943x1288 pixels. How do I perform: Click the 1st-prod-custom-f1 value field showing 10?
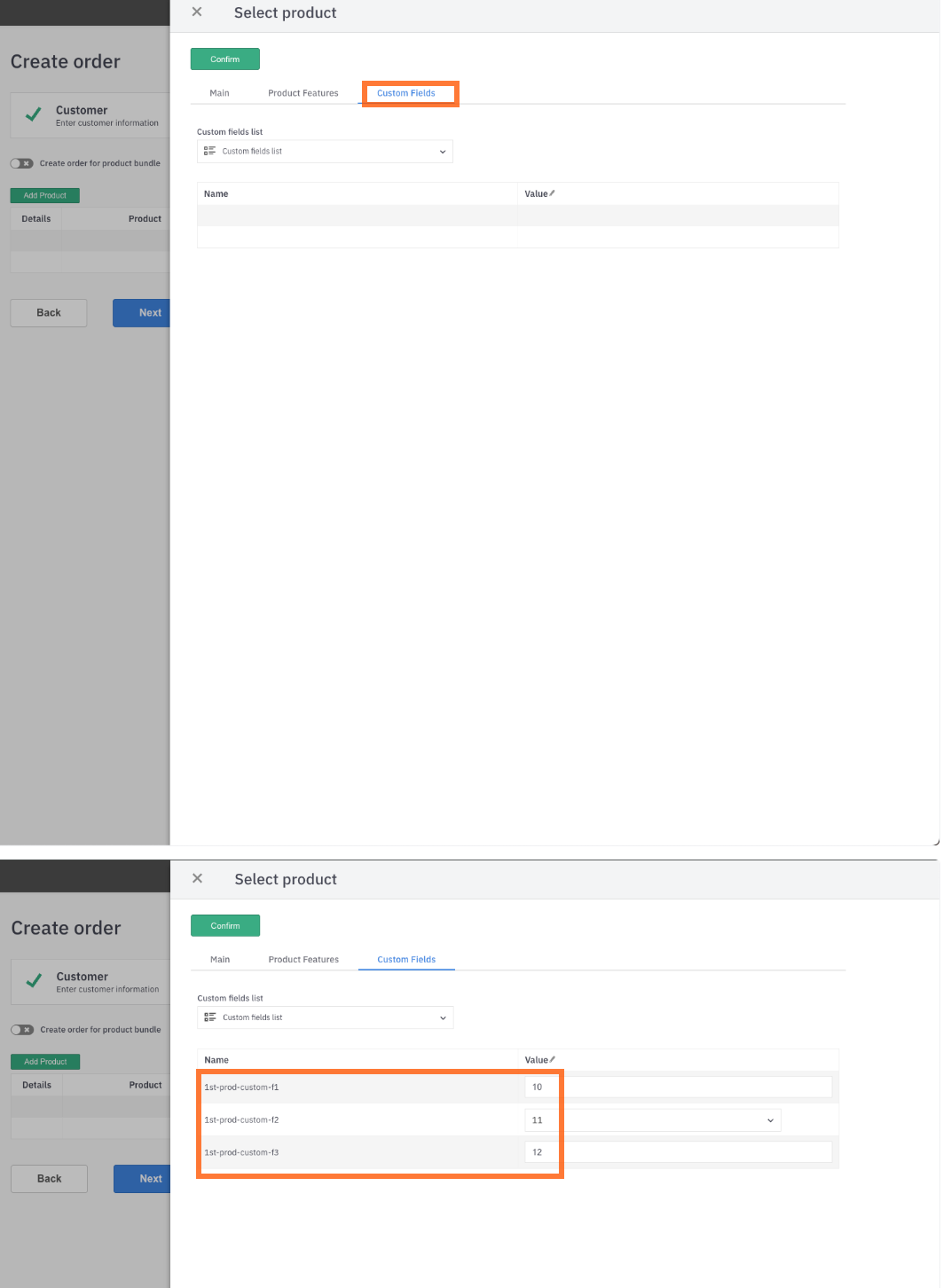coord(679,1087)
